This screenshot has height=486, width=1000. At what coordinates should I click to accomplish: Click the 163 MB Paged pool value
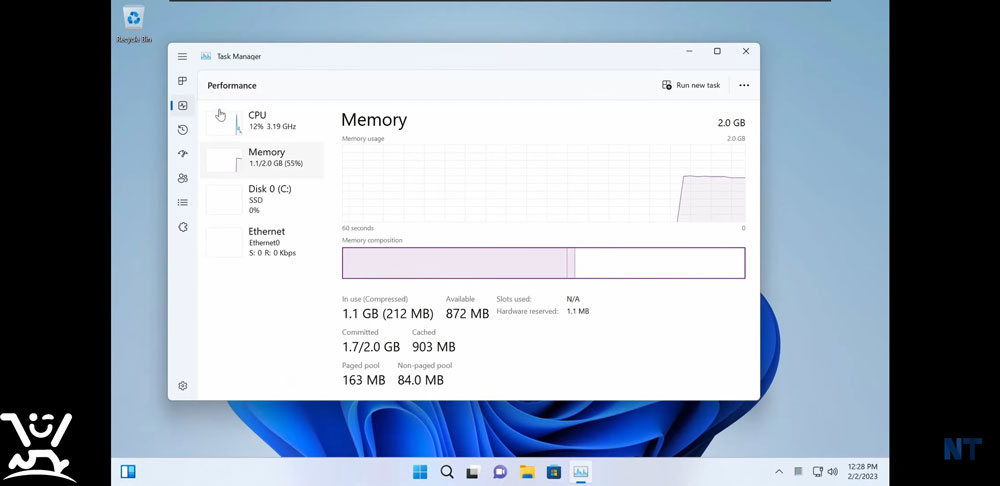364,380
